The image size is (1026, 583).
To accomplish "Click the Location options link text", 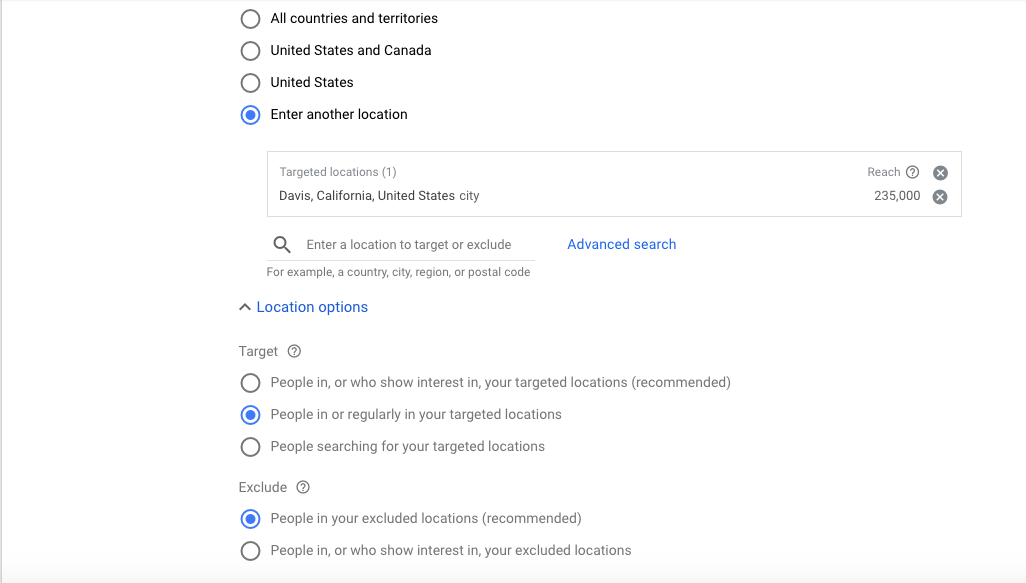I will (x=312, y=306).
